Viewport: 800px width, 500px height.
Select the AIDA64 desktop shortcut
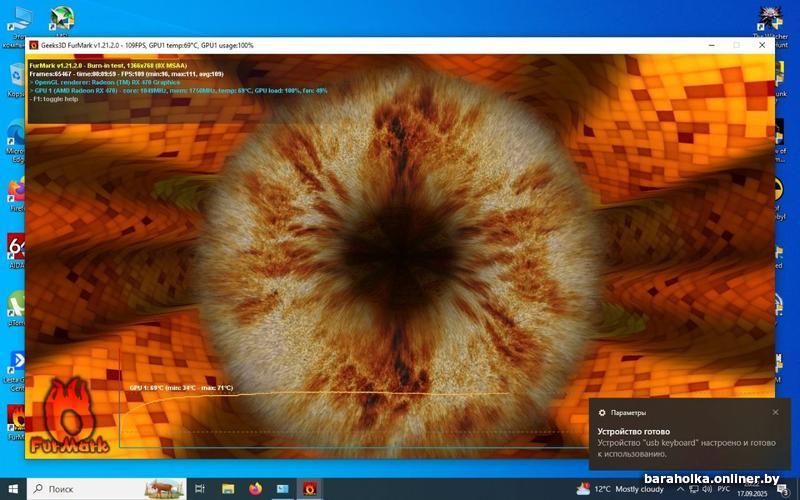17,246
